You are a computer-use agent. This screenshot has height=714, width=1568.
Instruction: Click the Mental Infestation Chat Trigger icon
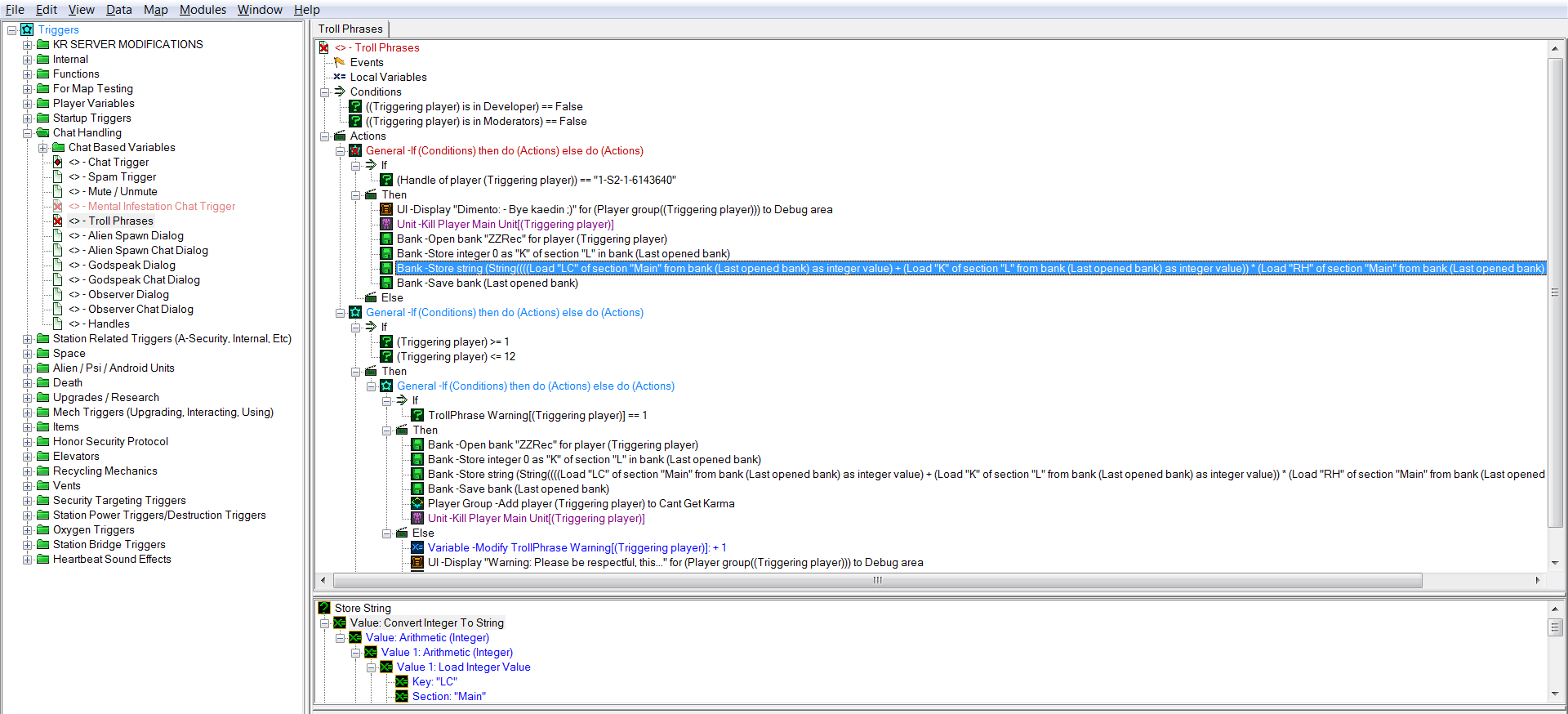(58, 206)
